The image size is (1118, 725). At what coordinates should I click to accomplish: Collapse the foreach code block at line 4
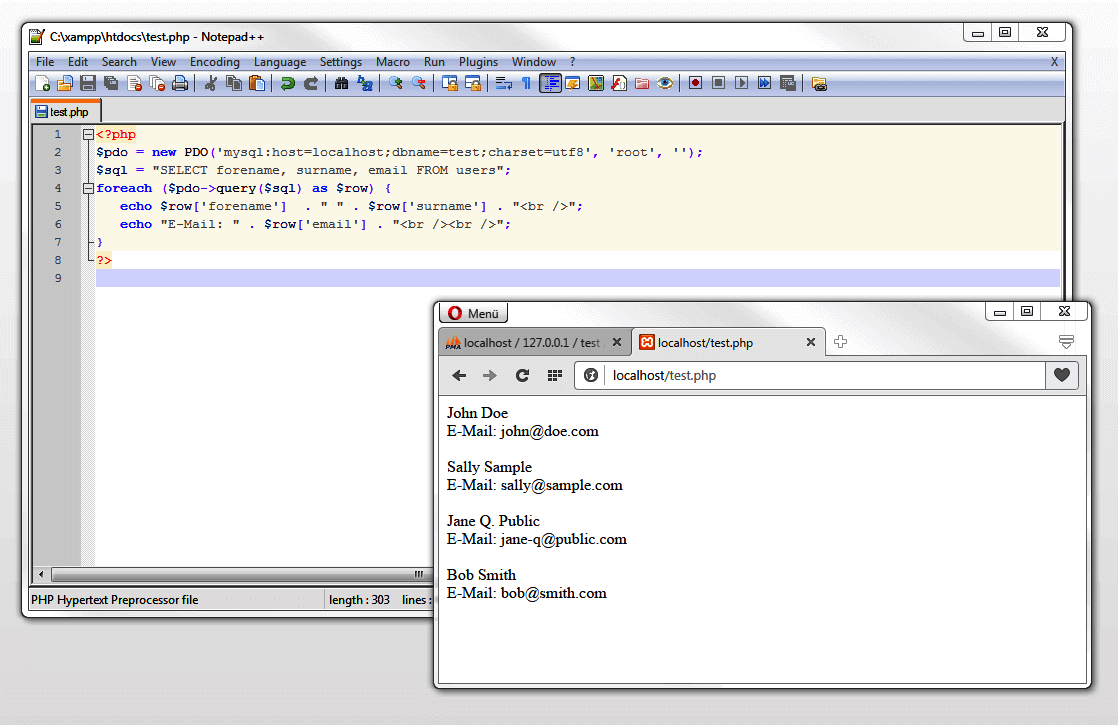click(x=88, y=188)
